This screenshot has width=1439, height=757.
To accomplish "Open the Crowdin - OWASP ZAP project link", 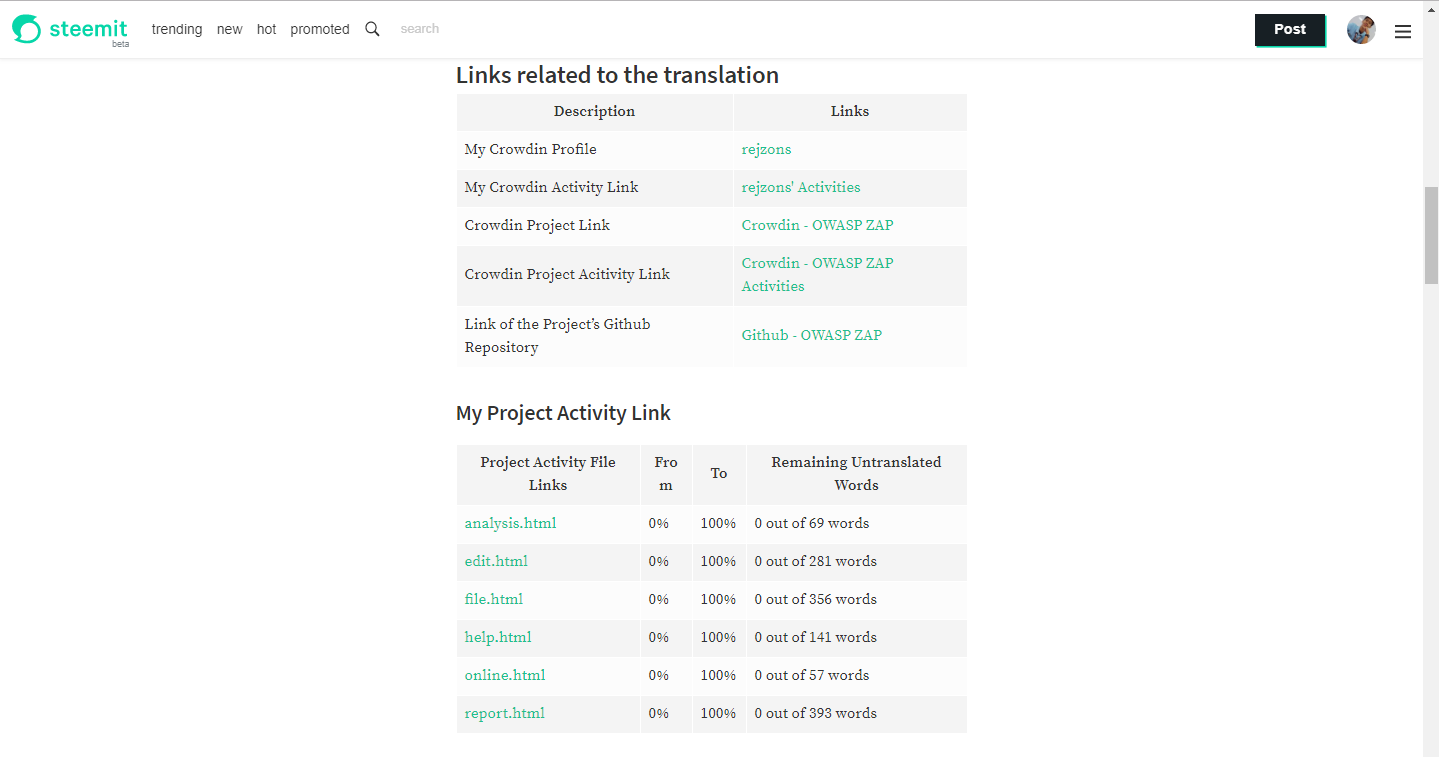I will pos(817,225).
